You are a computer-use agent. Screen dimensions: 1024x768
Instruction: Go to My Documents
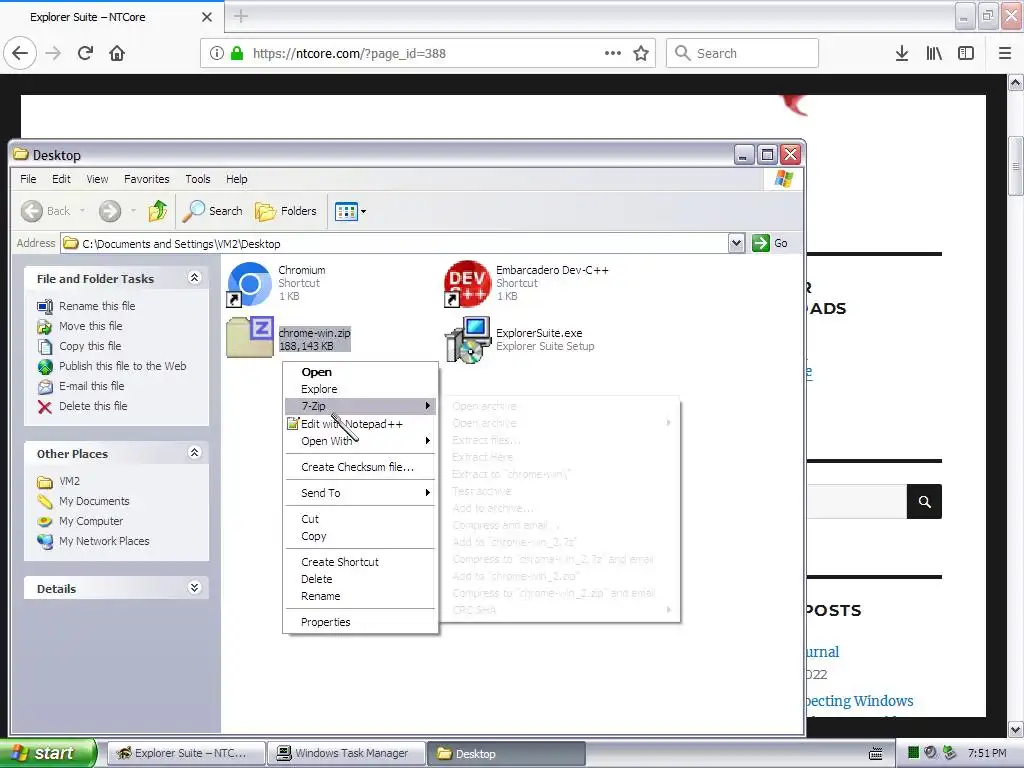coord(93,501)
